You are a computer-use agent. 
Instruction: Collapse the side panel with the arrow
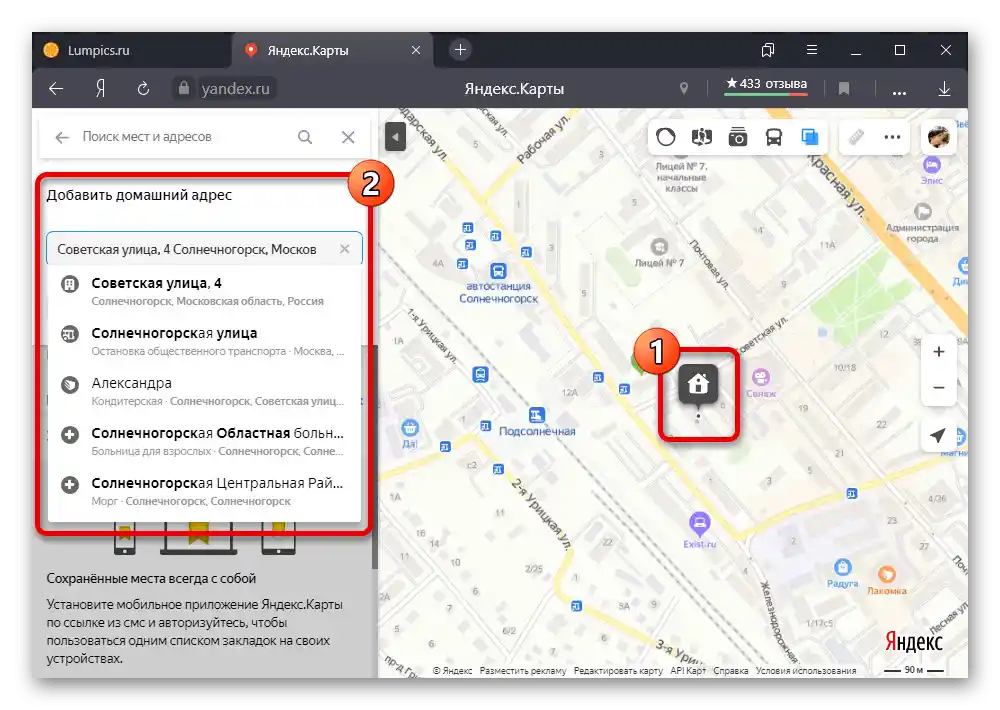(x=395, y=137)
